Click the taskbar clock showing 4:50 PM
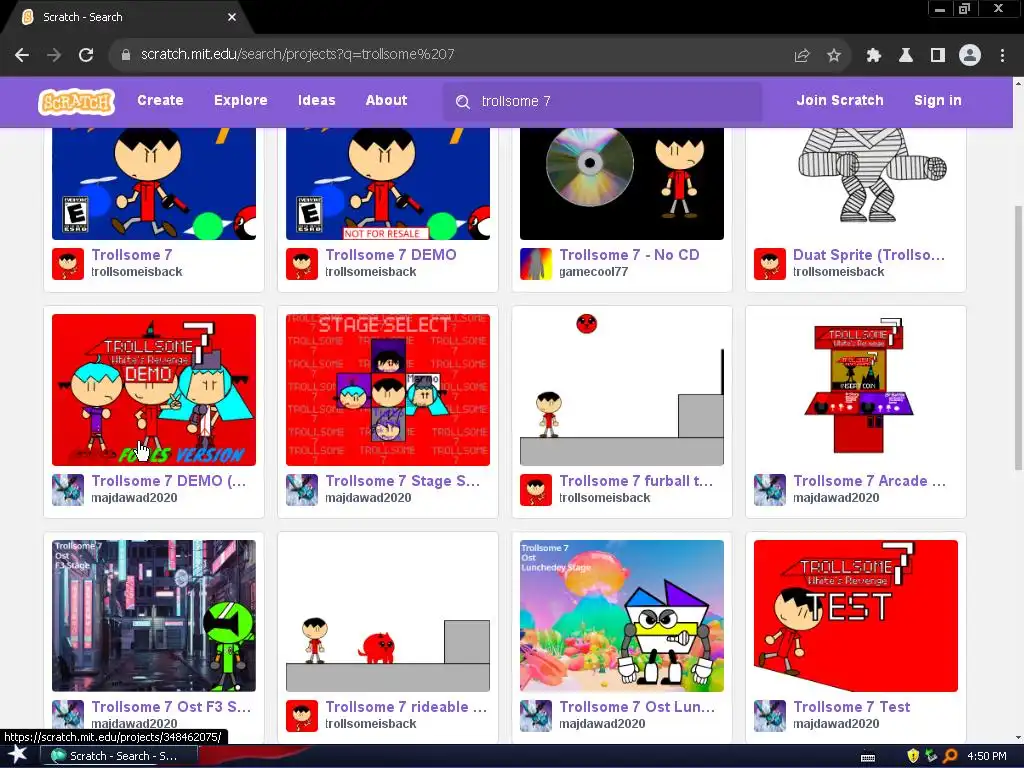The image size is (1024, 768). 986,756
